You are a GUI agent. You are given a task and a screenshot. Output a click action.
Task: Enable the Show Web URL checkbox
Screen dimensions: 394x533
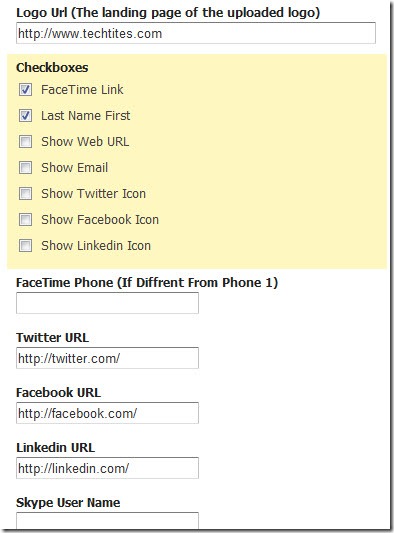tap(25, 142)
